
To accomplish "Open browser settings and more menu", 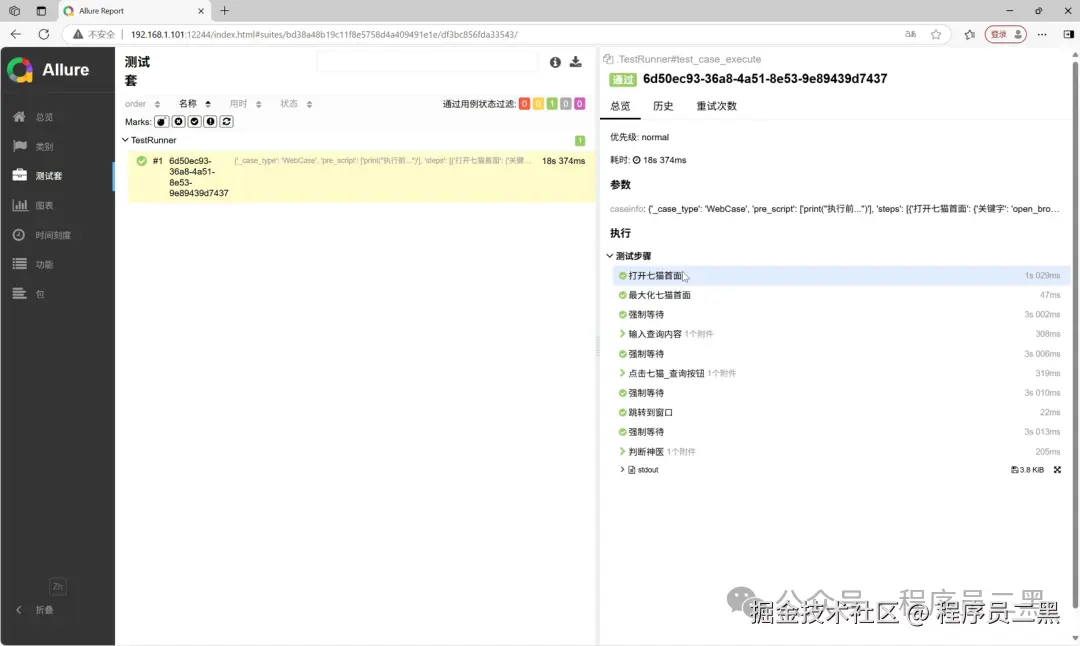I will click(1042, 34).
